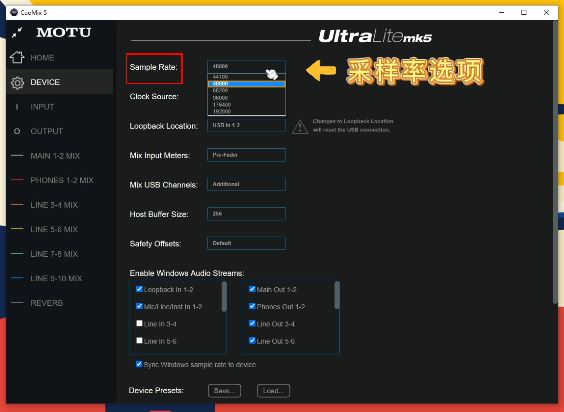
Task: Go to the INPUT page
Action: (x=42, y=107)
